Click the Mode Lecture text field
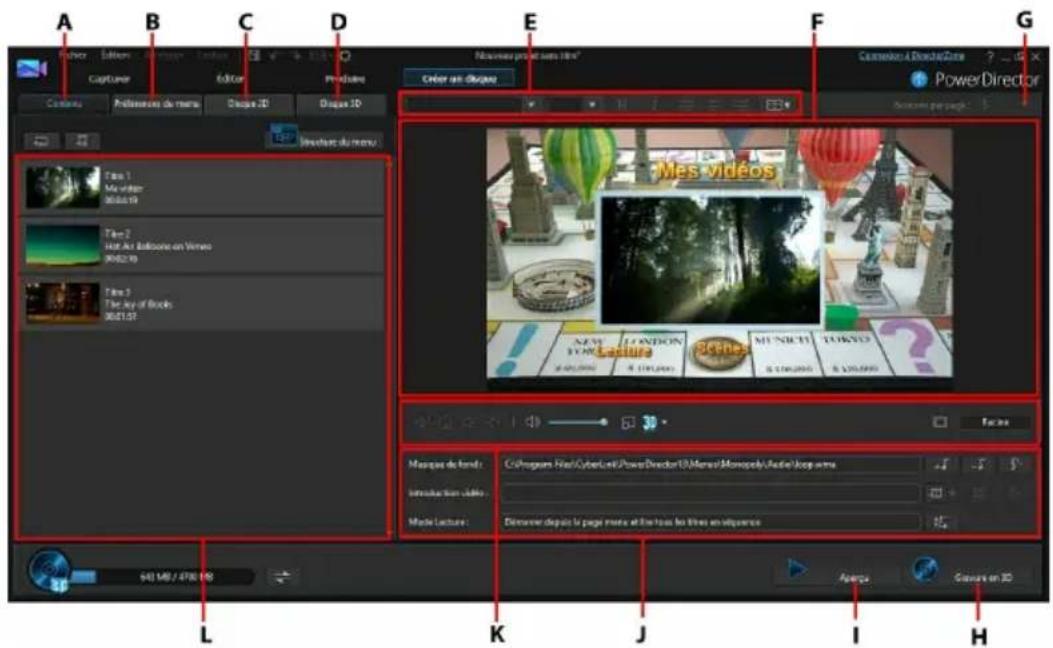The image size is (1053, 648). point(711,522)
